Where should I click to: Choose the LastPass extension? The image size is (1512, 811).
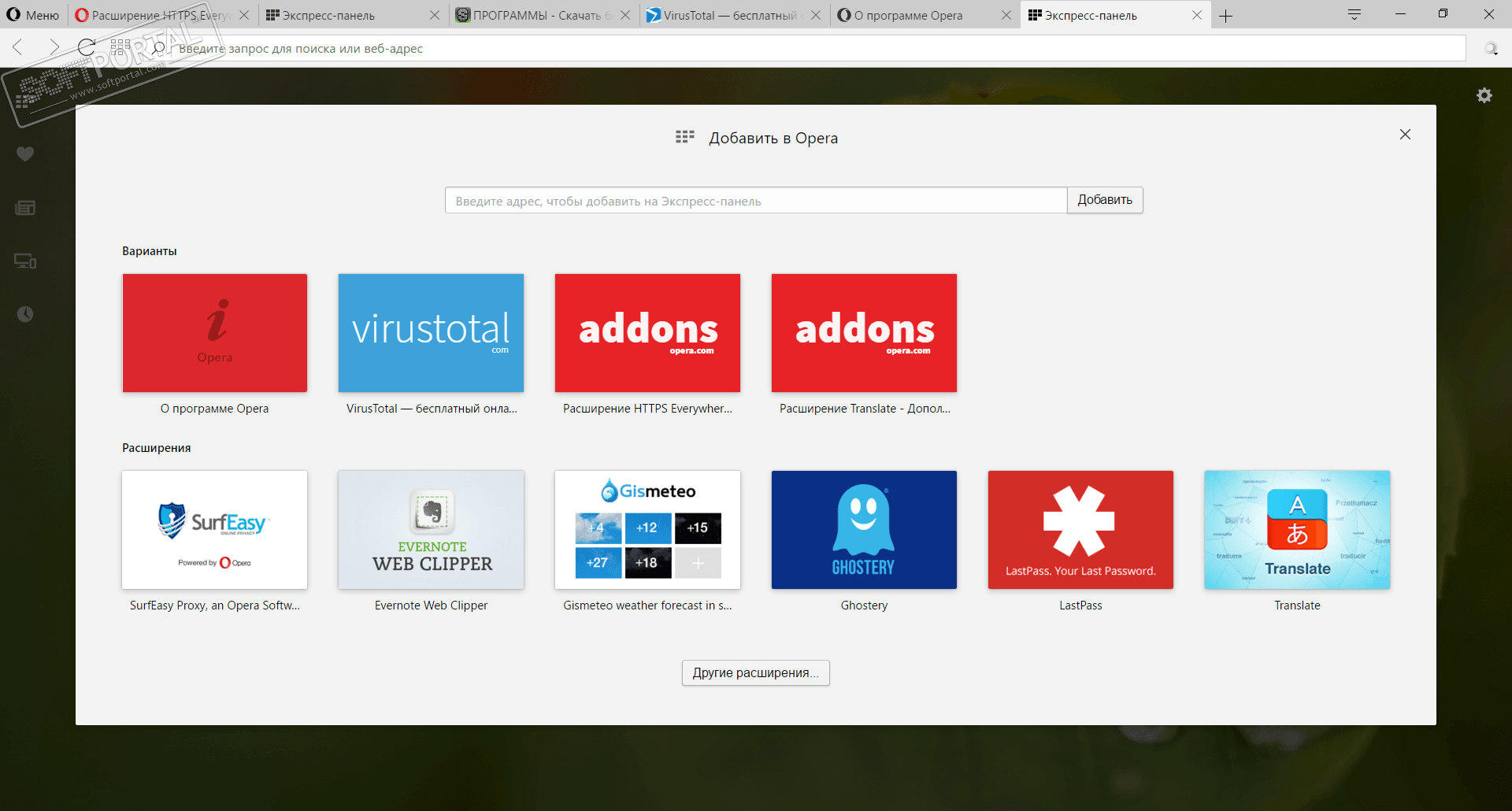point(1080,530)
